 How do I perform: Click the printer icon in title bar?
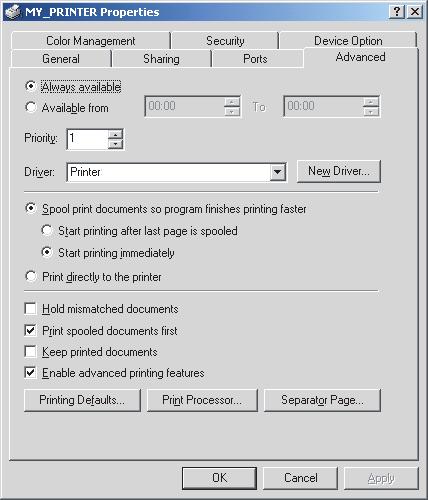13,12
